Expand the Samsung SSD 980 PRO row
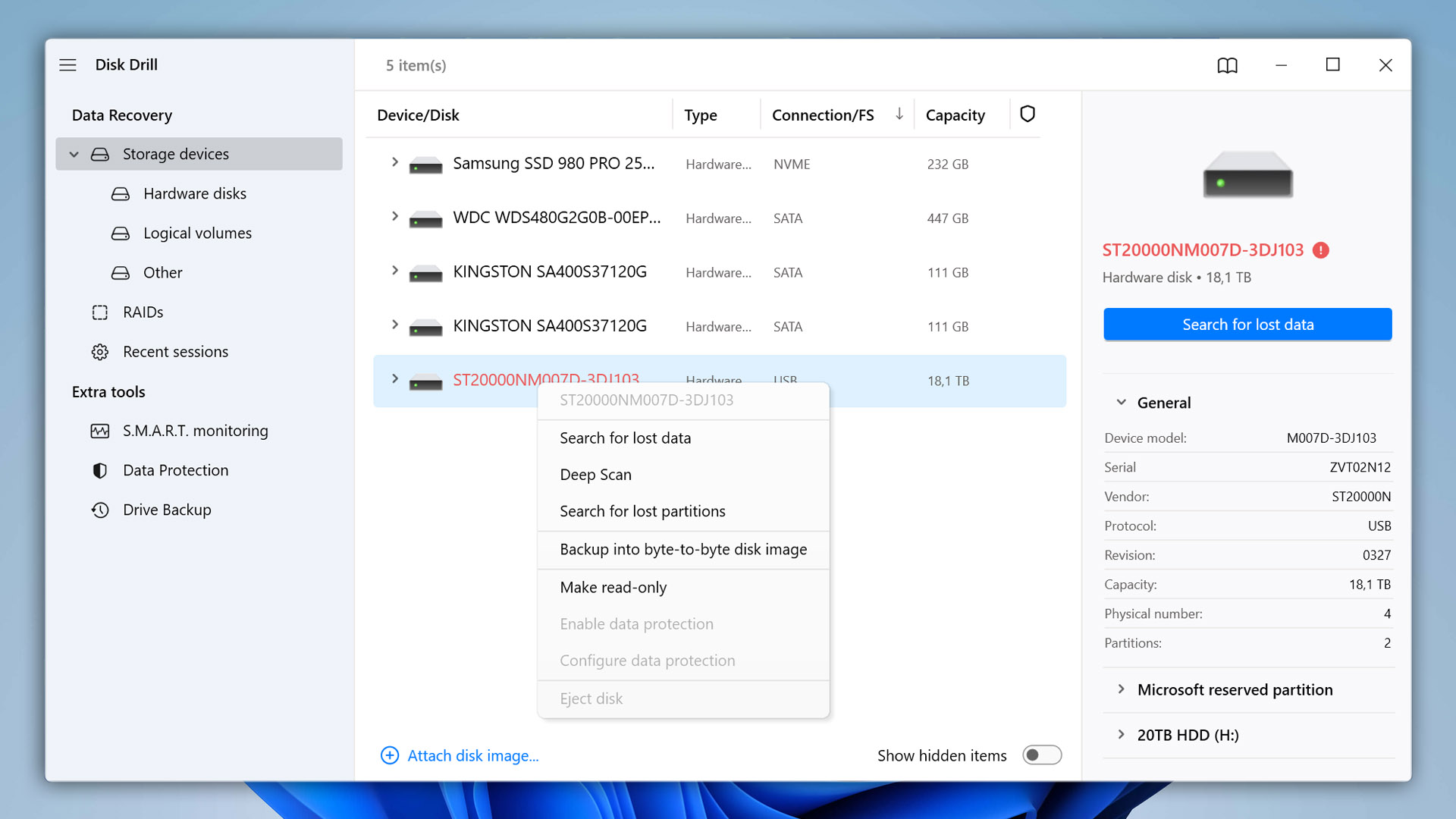Image resolution: width=1456 pixels, height=819 pixels. 394,162
